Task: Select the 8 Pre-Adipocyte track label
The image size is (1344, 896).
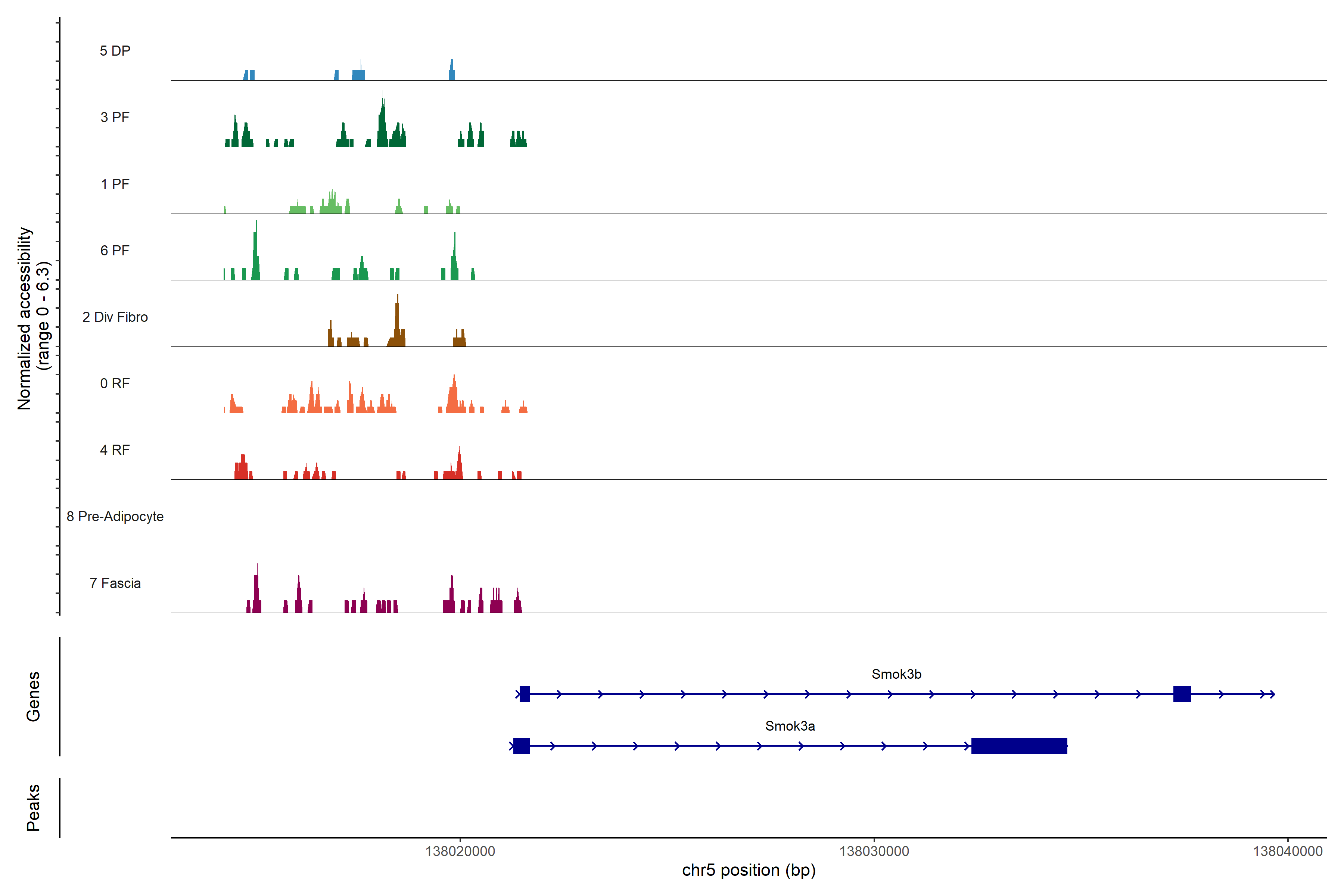Action: click(115, 517)
